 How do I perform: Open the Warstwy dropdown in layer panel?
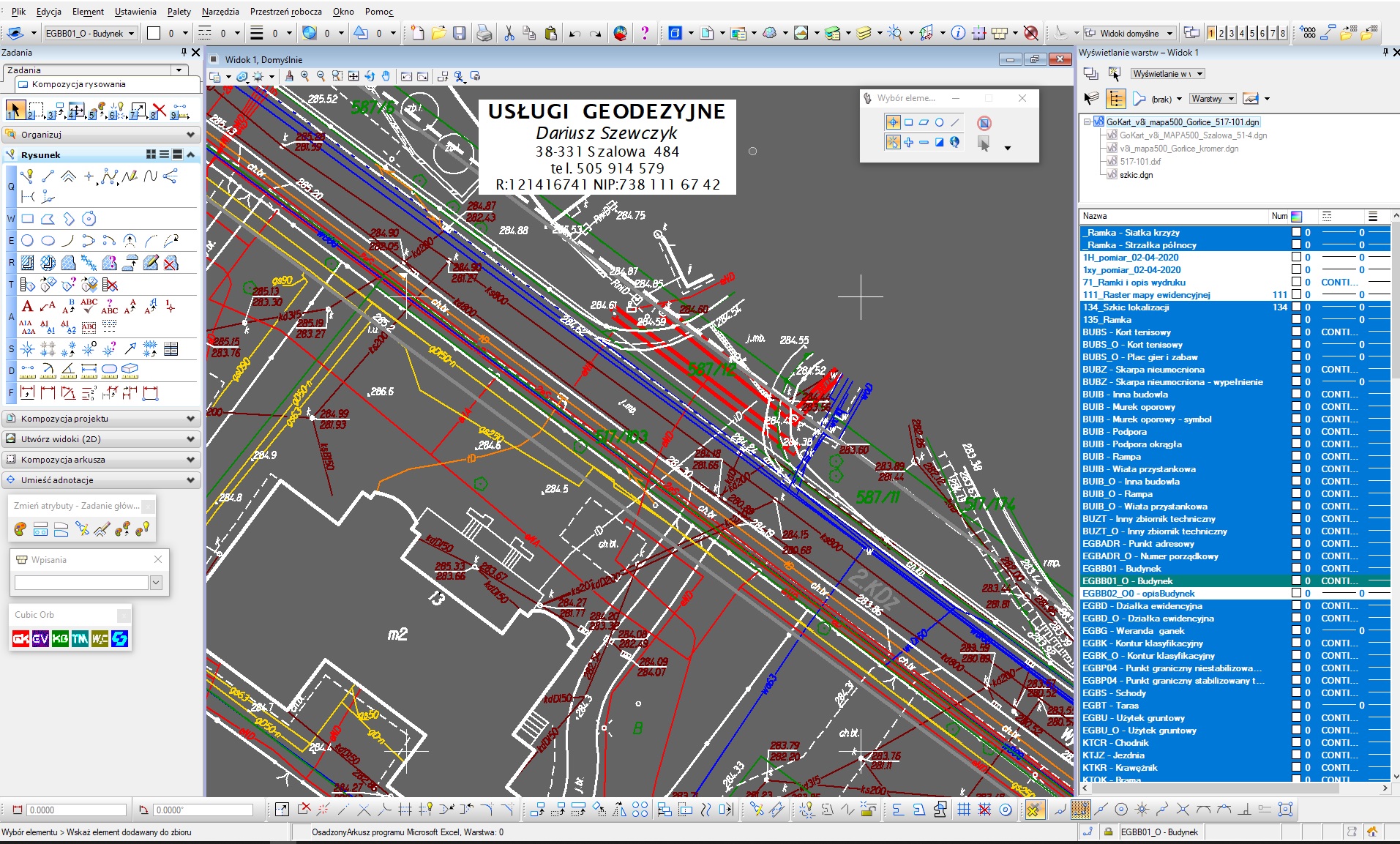1213,99
